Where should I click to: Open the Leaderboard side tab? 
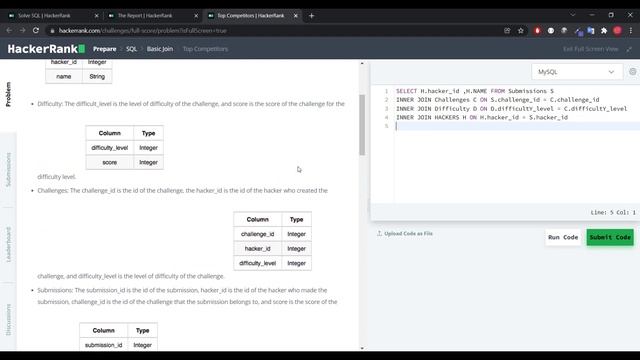click(8, 244)
